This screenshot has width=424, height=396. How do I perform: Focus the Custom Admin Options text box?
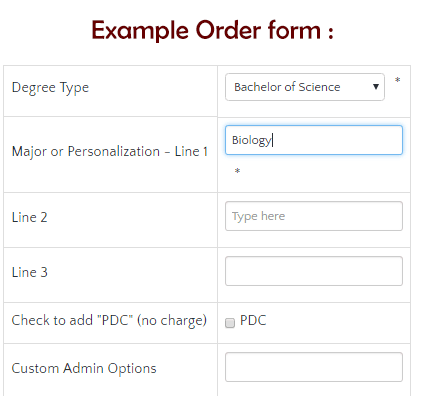click(314, 367)
